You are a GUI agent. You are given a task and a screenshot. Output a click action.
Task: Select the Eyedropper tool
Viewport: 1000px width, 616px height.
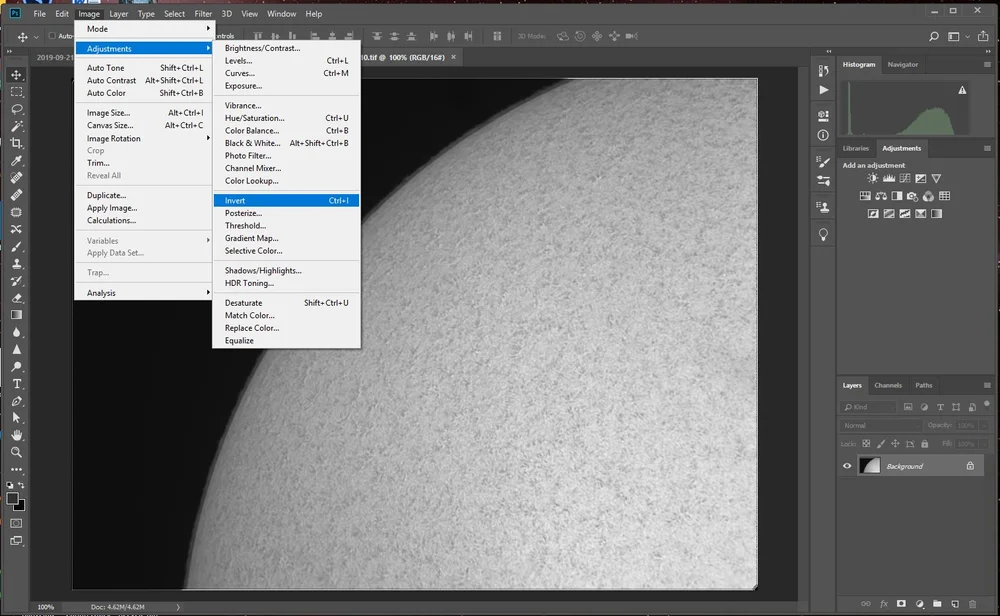17,161
